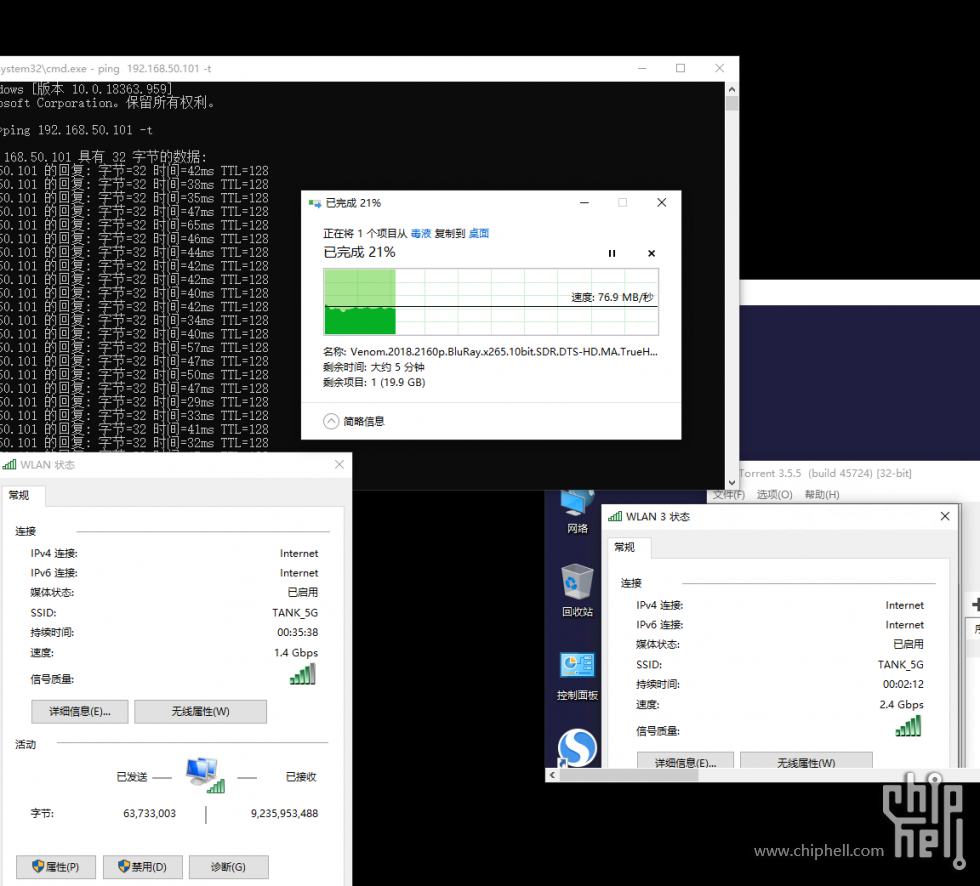
Task: Click the WLAN 3 状态 title bar signal icon
Action: tap(615, 516)
